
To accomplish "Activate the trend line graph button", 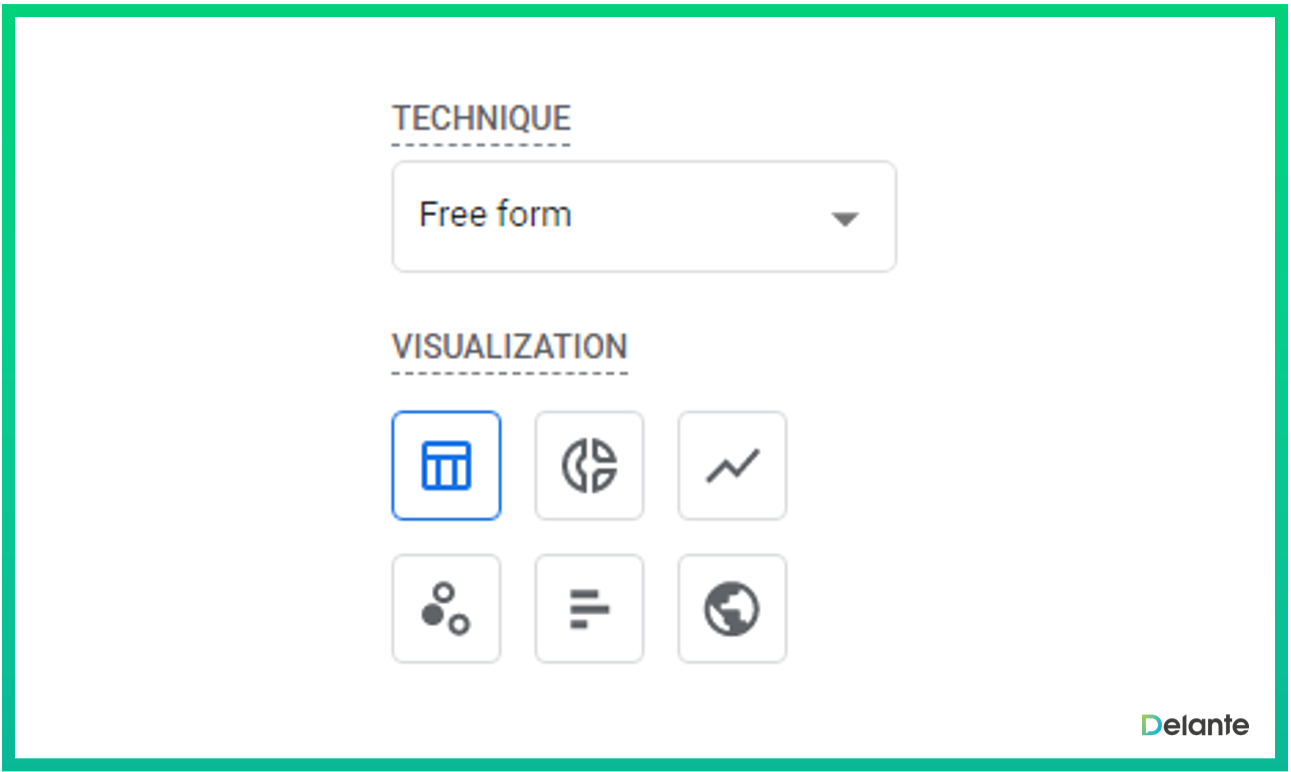I will pos(732,466).
